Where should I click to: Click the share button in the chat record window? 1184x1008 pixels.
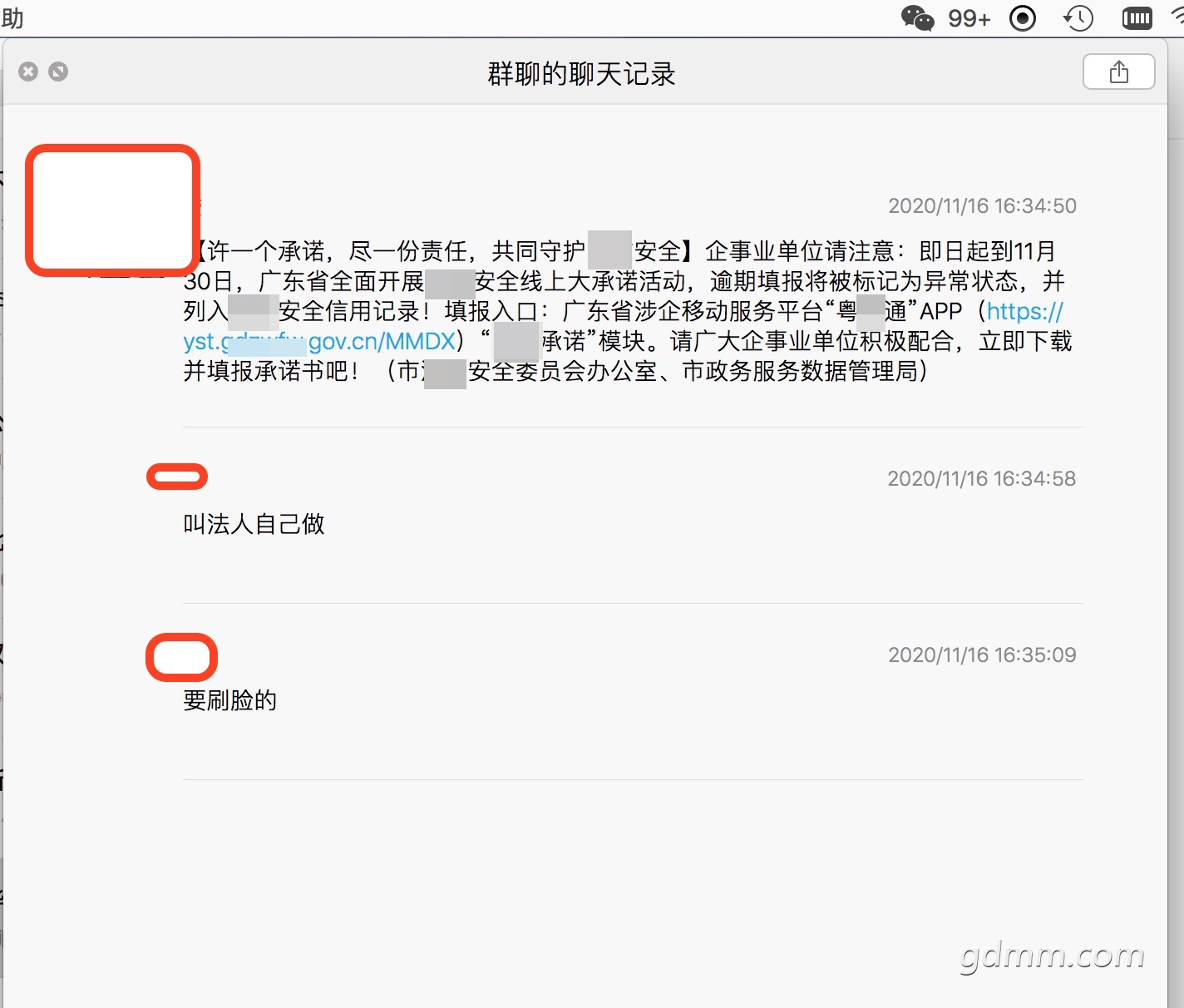pyautogui.click(x=1119, y=72)
